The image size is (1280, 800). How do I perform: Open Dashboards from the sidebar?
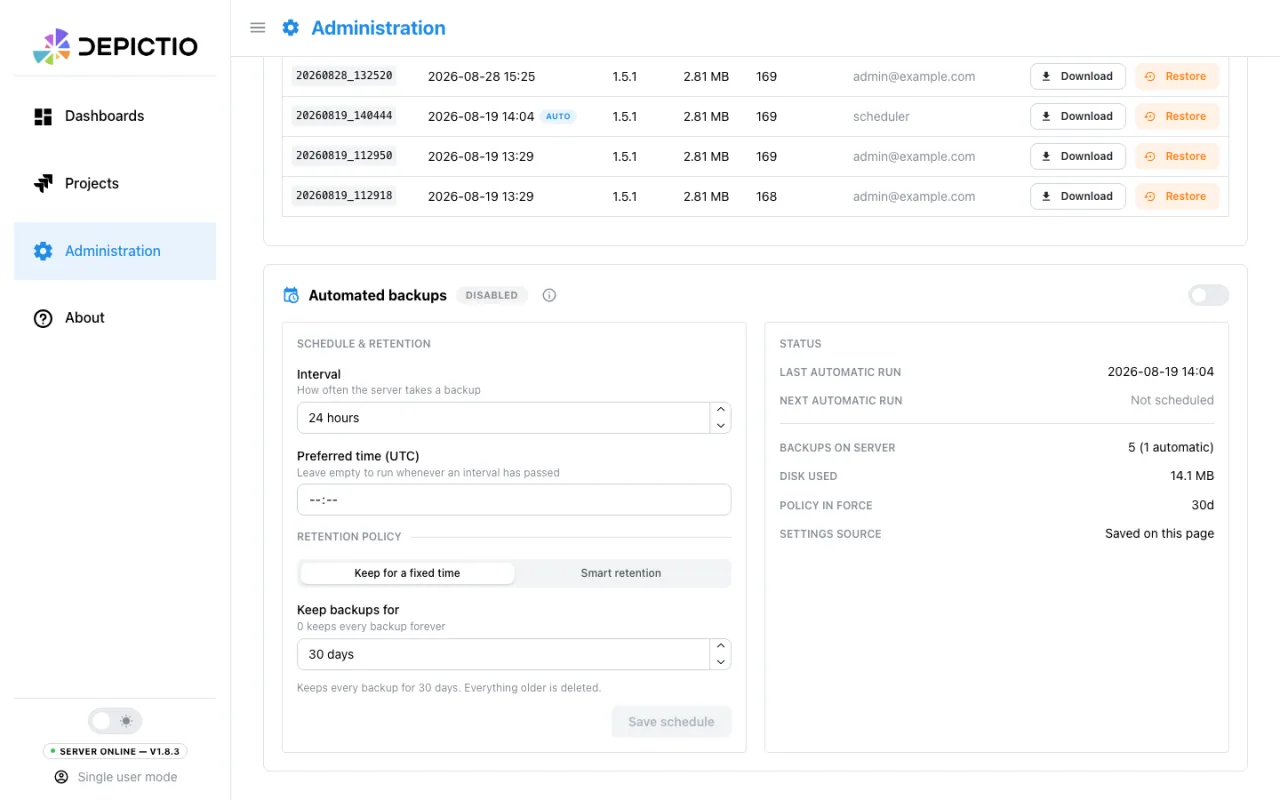click(x=115, y=116)
